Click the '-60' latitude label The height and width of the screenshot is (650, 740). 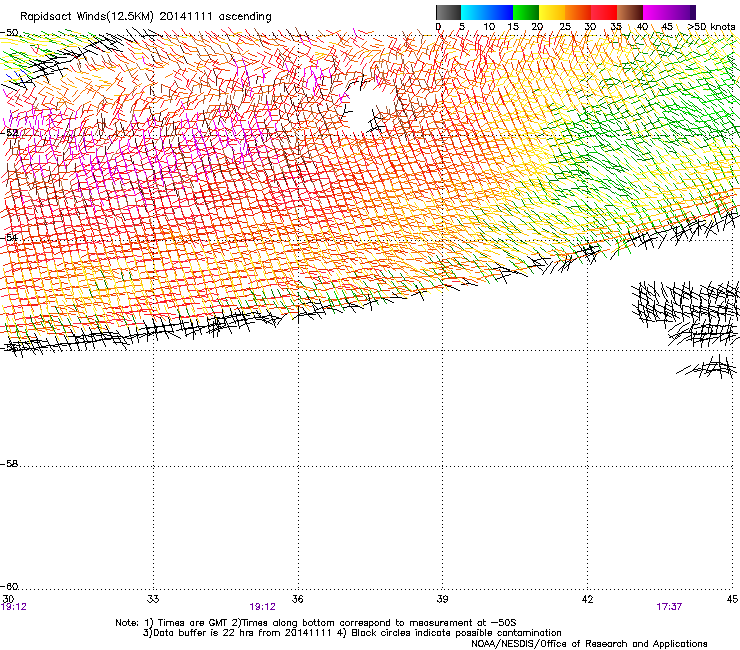[x=9, y=586]
